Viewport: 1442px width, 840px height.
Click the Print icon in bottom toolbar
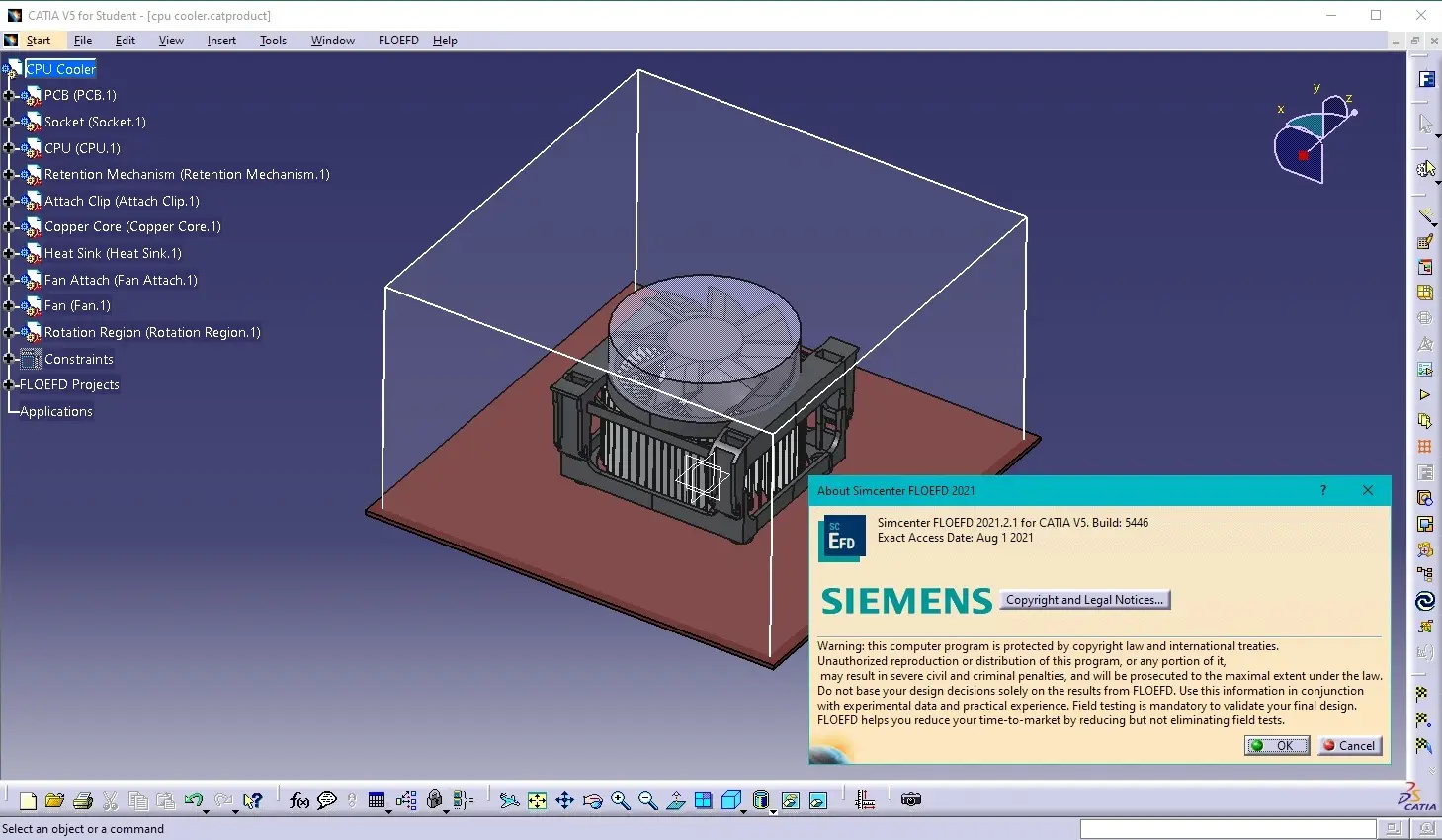pyautogui.click(x=83, y=800)
